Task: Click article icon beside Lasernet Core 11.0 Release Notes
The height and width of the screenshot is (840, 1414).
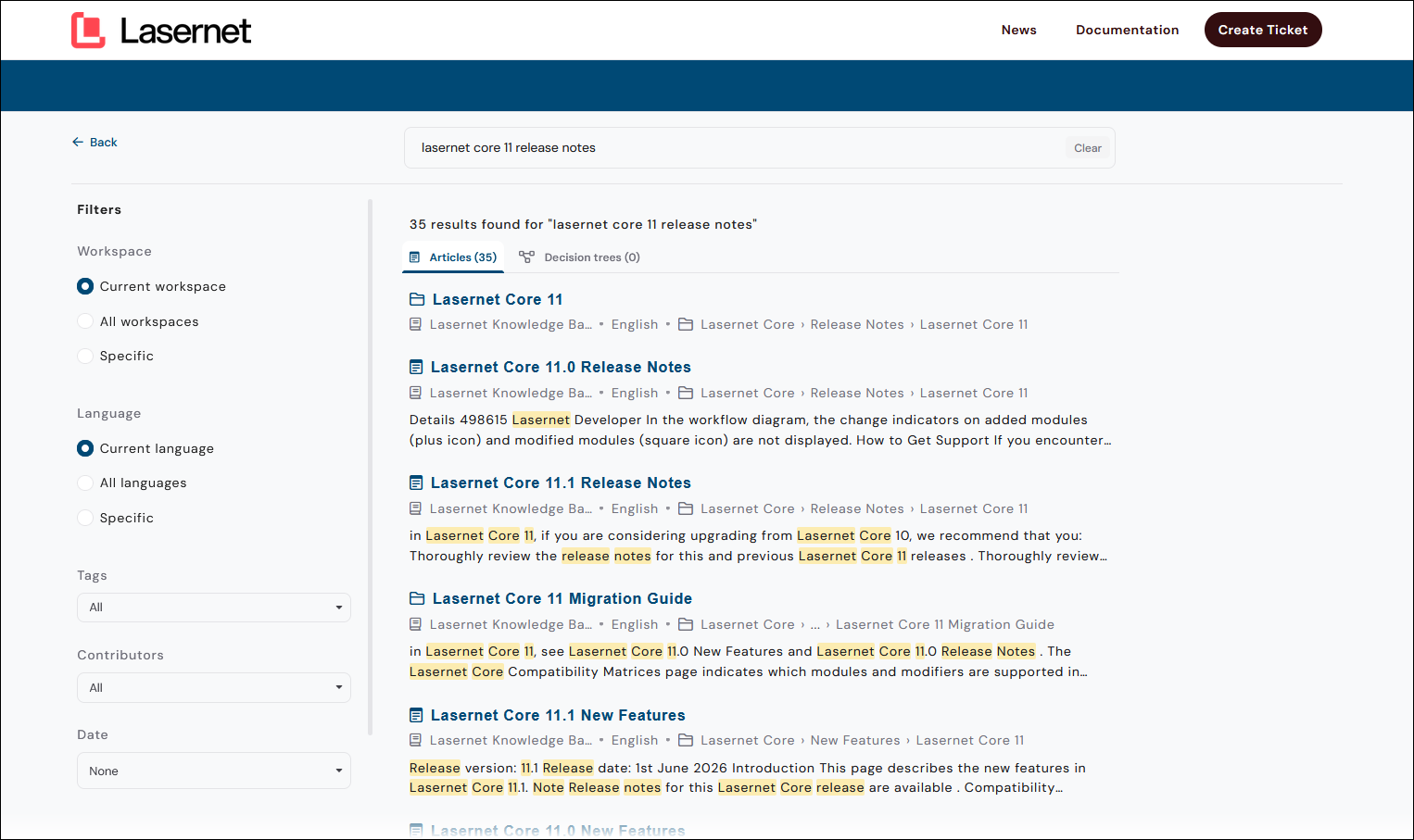Action: 416,368
